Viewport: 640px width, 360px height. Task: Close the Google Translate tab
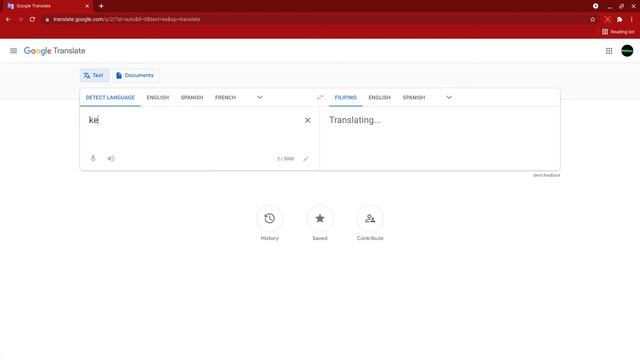[87, 6]
